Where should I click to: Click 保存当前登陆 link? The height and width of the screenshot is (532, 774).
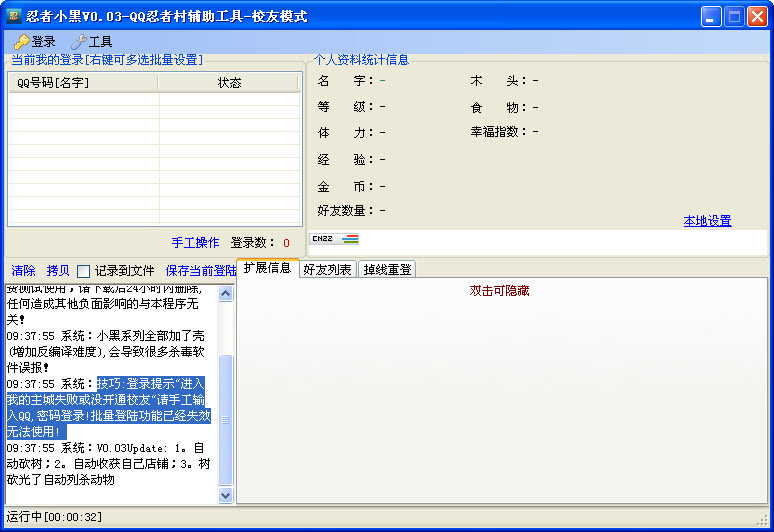point(201,271)
